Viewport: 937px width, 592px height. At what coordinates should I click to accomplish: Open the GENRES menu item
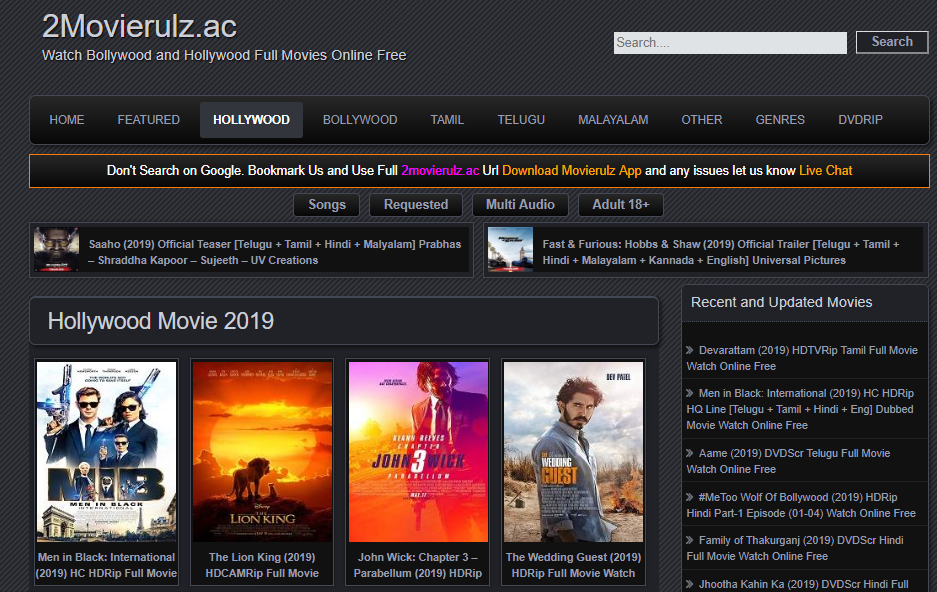coord(780,119)
